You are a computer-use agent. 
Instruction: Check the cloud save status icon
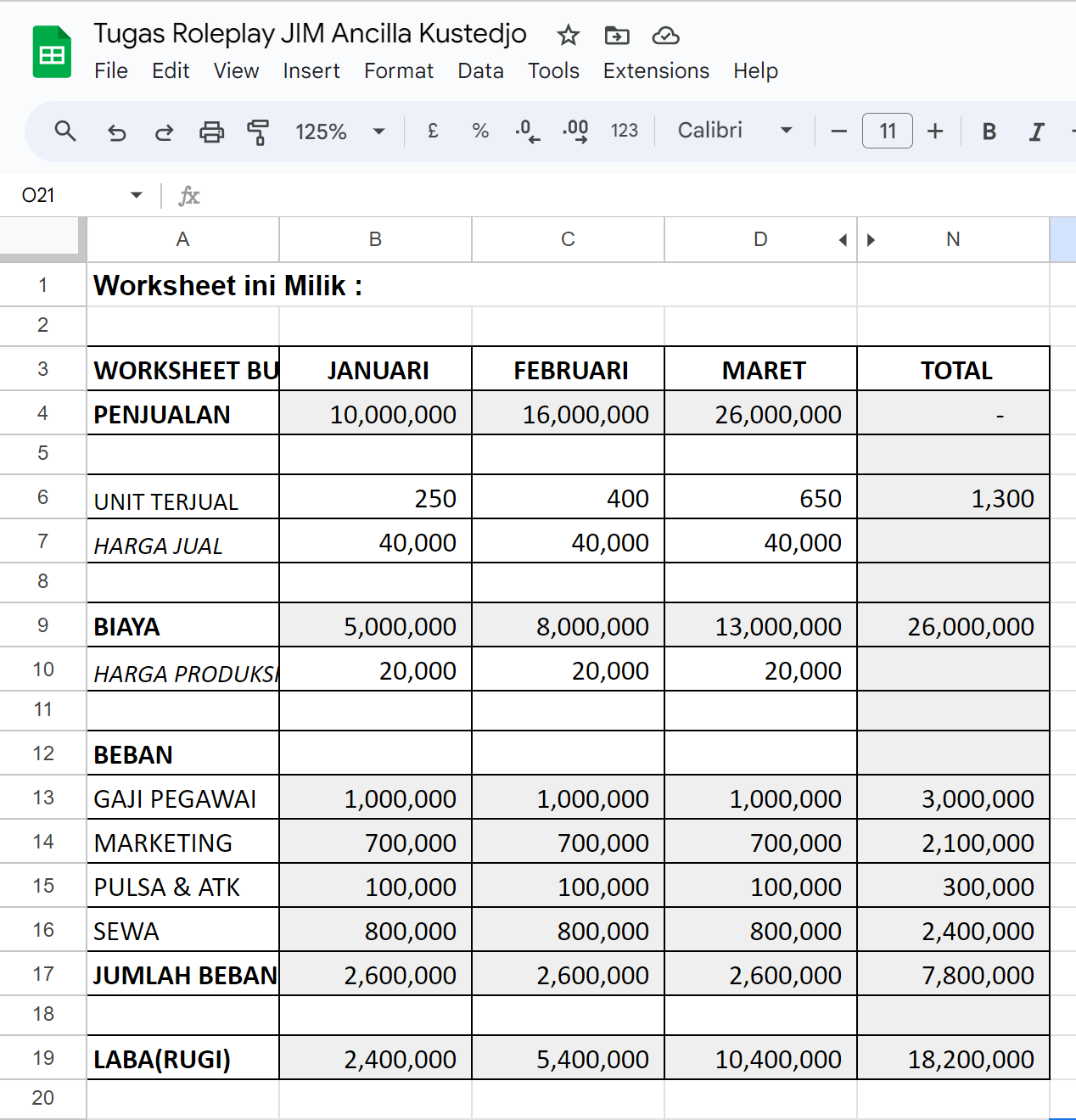(666, 36)
